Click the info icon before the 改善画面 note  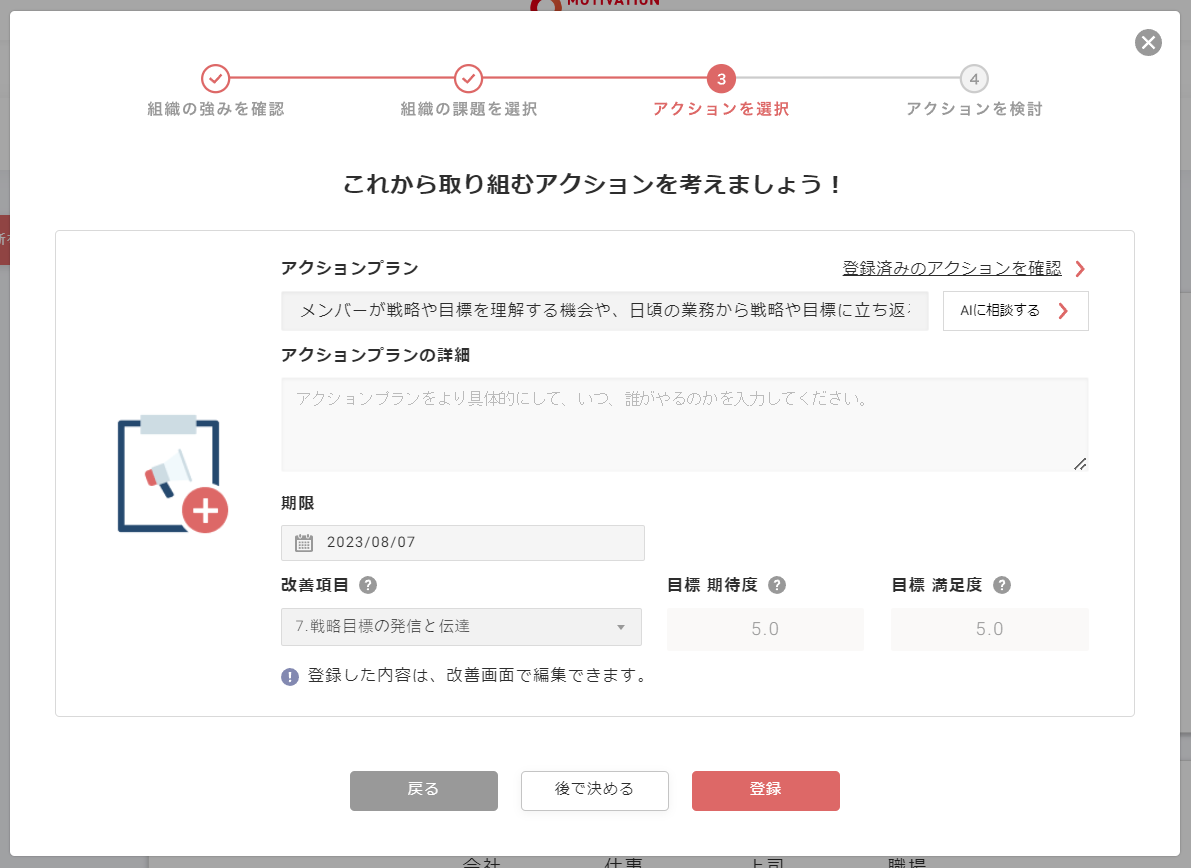tap(289, 675)
